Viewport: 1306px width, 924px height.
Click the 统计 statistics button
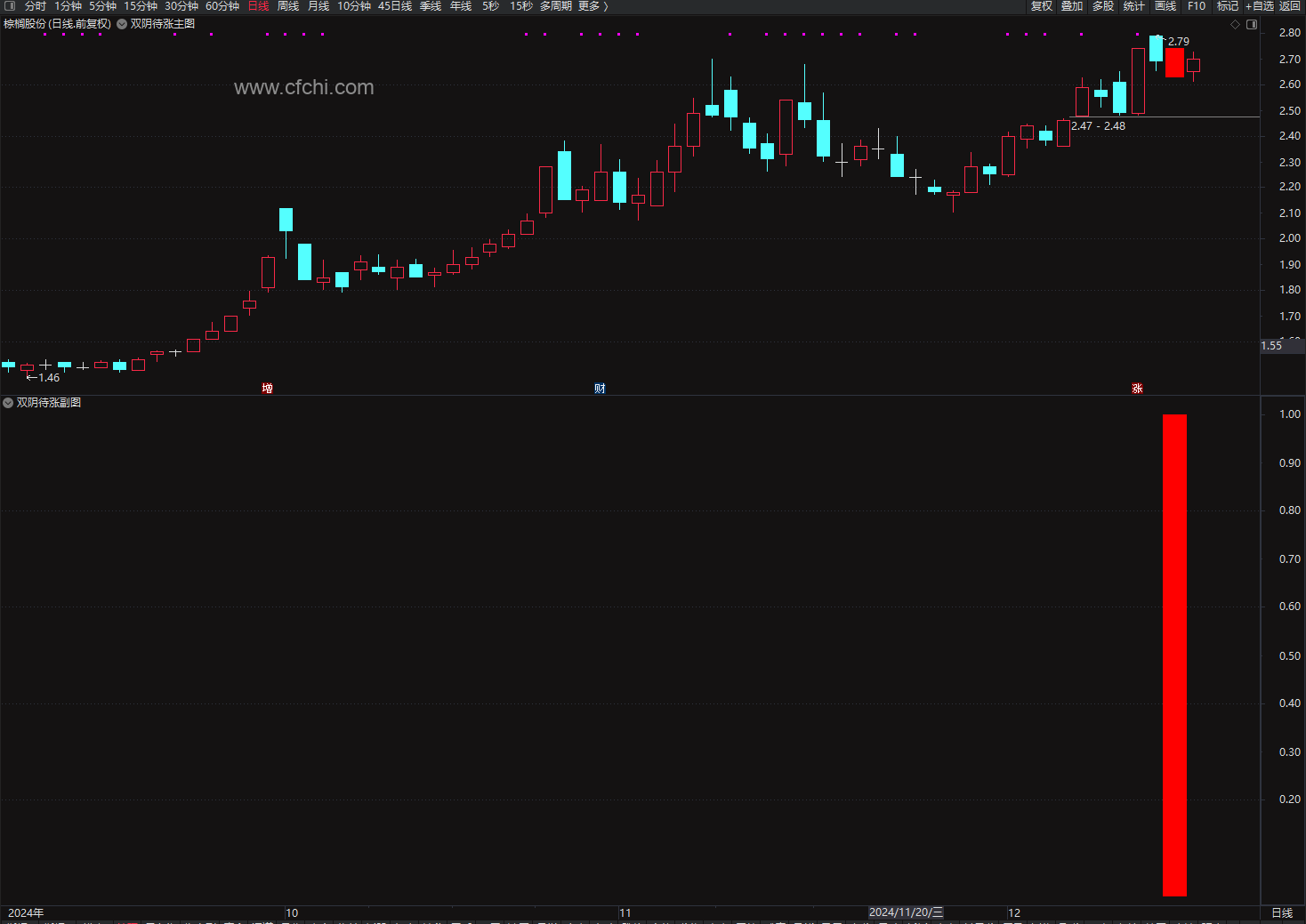tap(1134, 6)
